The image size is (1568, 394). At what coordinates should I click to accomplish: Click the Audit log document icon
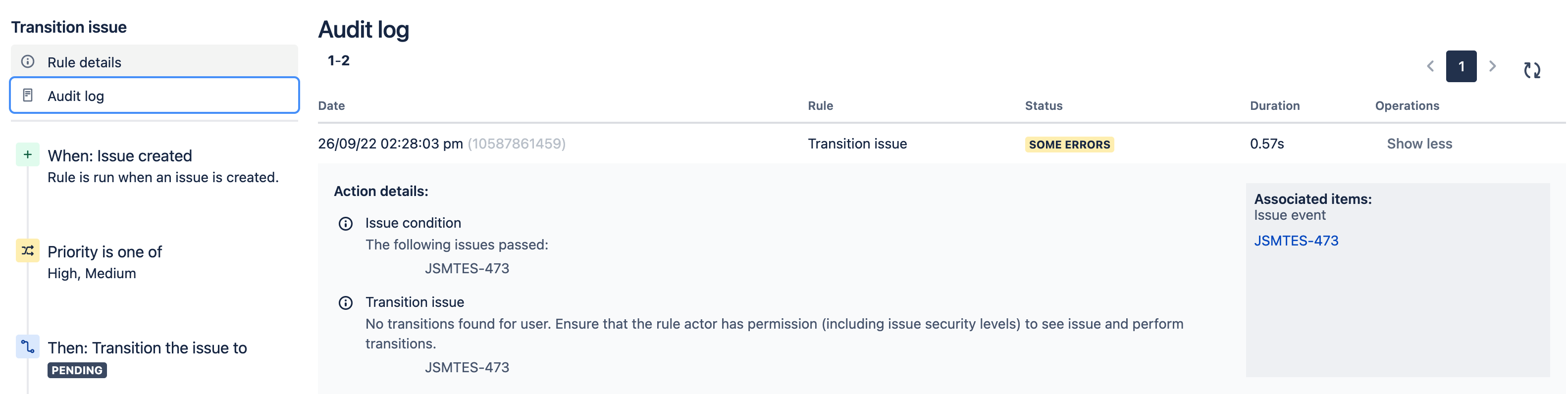click(x=28, y=96)
